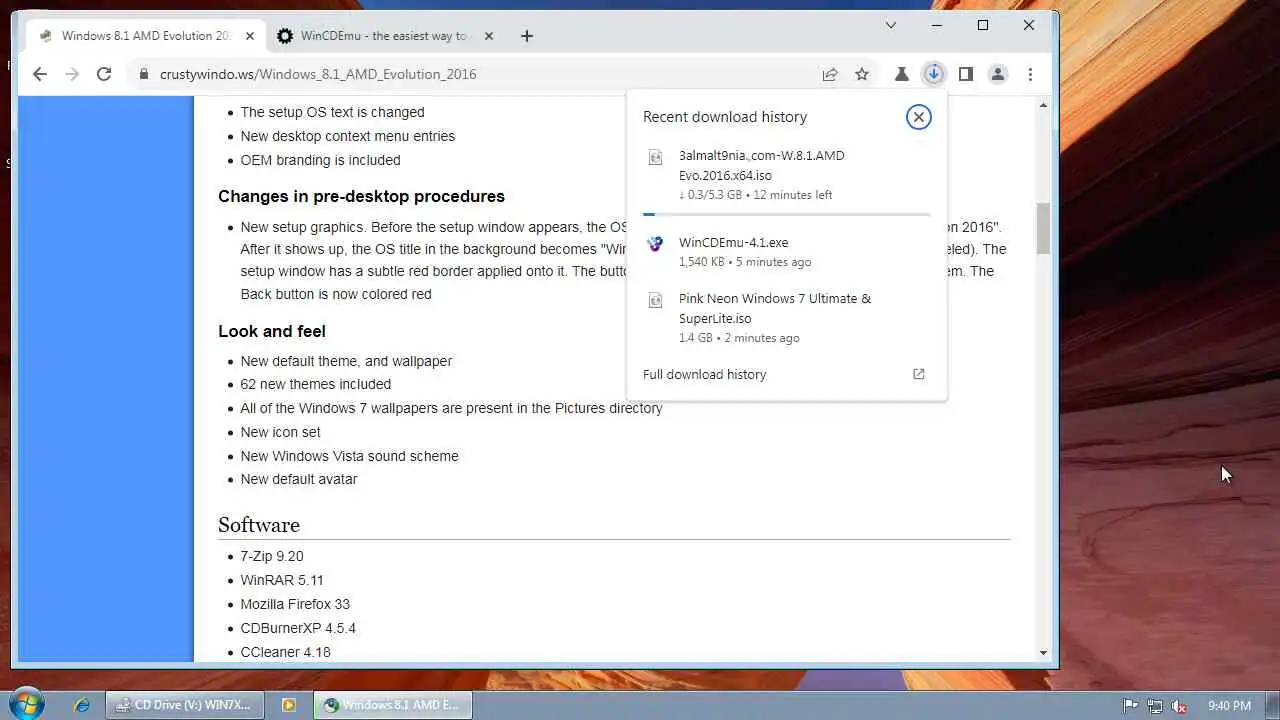The height and width of the screenshot is (720, 1280).
Task: Open the Pink Neon Windows 7 Ultimate ISO download
Action: click(787, 318)
